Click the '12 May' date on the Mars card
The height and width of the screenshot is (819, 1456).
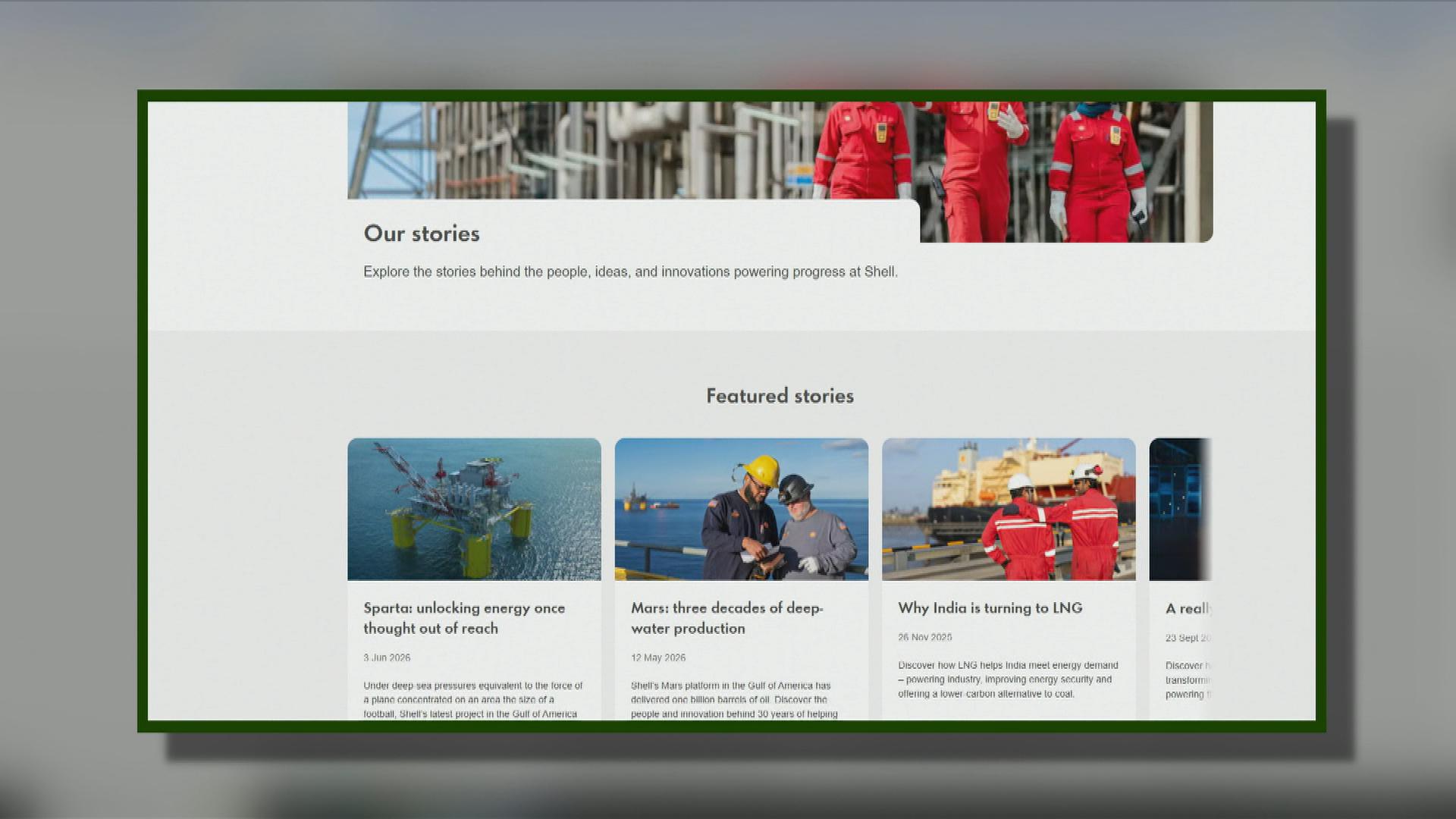pos(658,657)
